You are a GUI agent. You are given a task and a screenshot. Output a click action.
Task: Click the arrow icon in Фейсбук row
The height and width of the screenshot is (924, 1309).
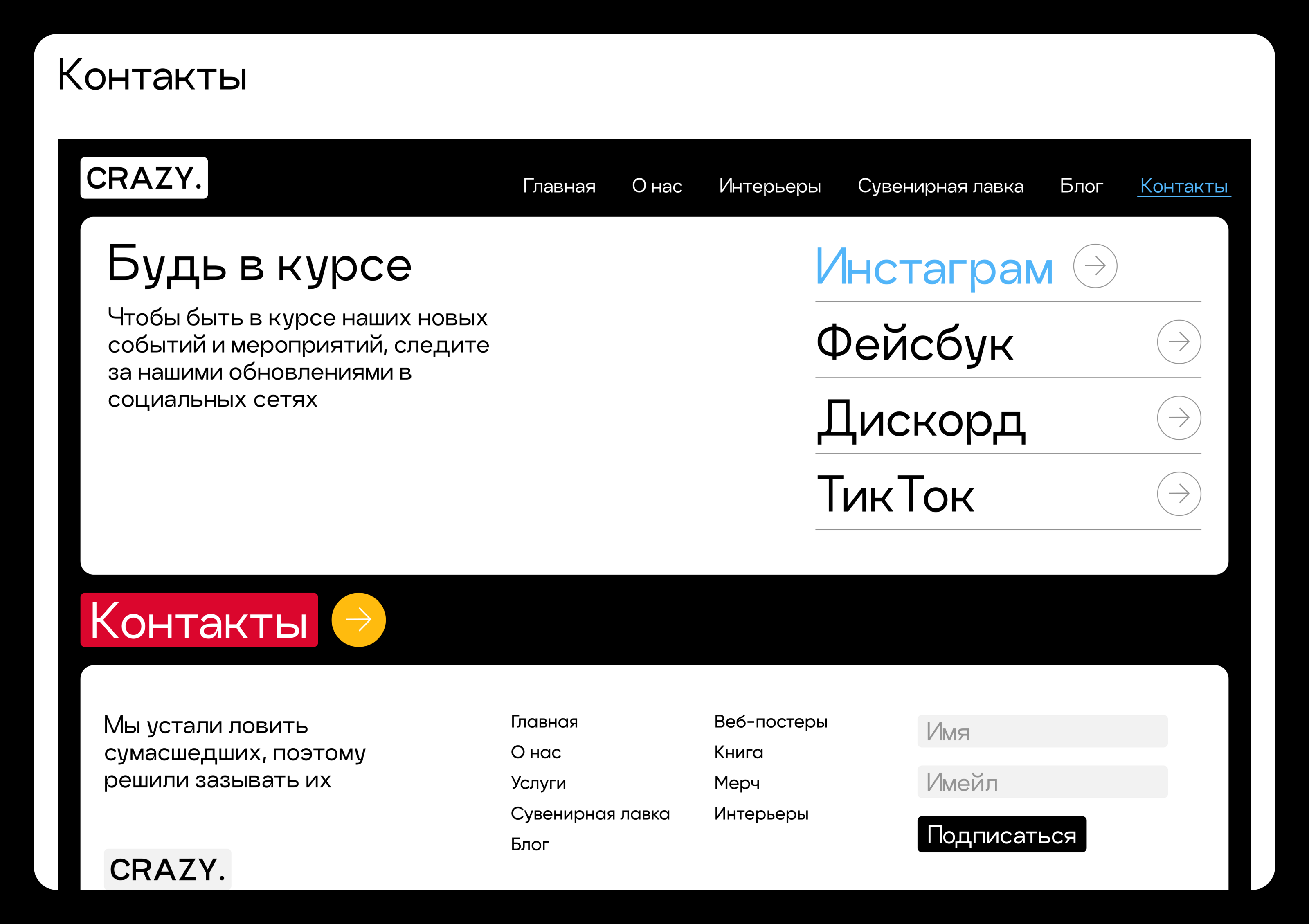pos(1179,342)
